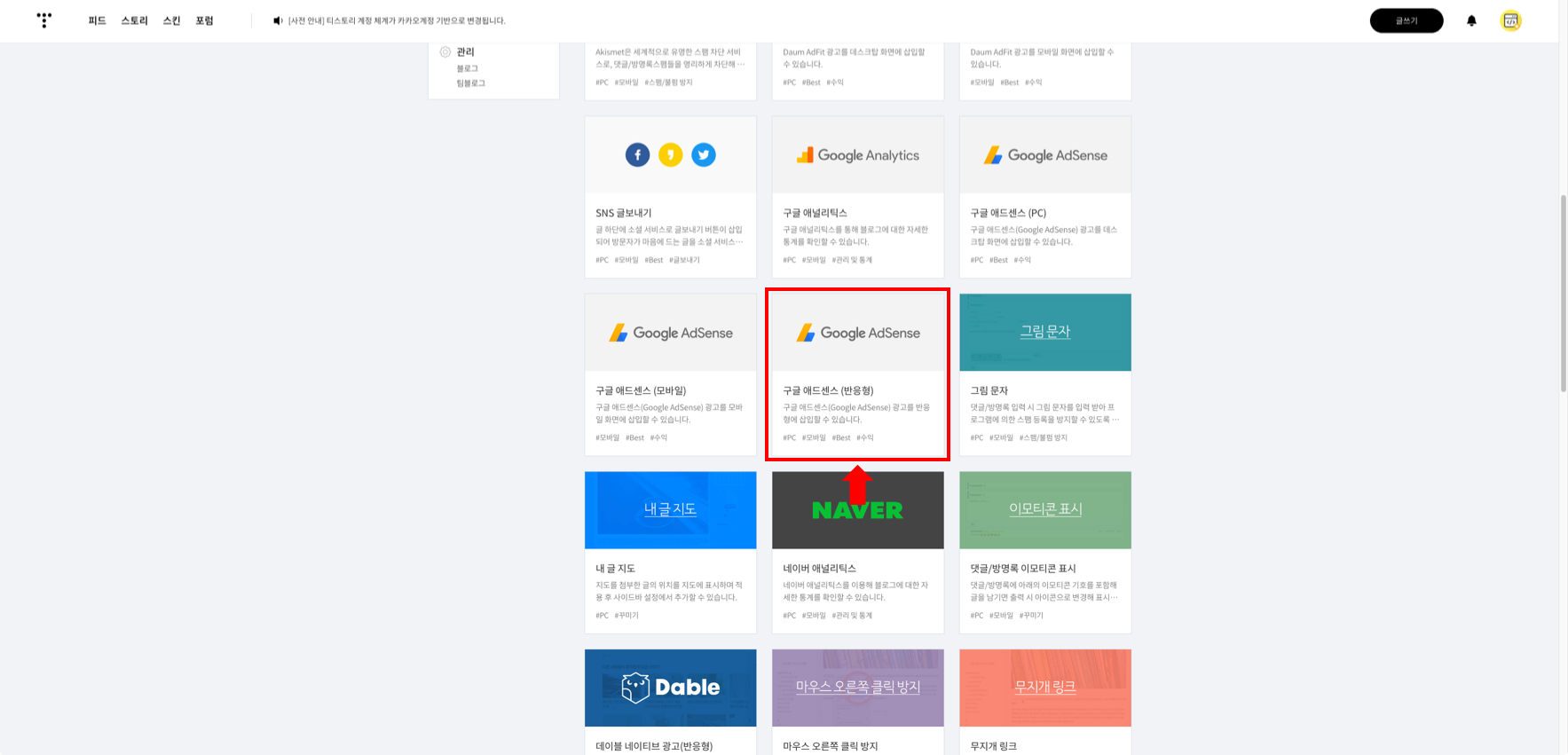Click #관리 및 통계 tag on 네이버 애널리틱스 card

[x=852, y=615]
